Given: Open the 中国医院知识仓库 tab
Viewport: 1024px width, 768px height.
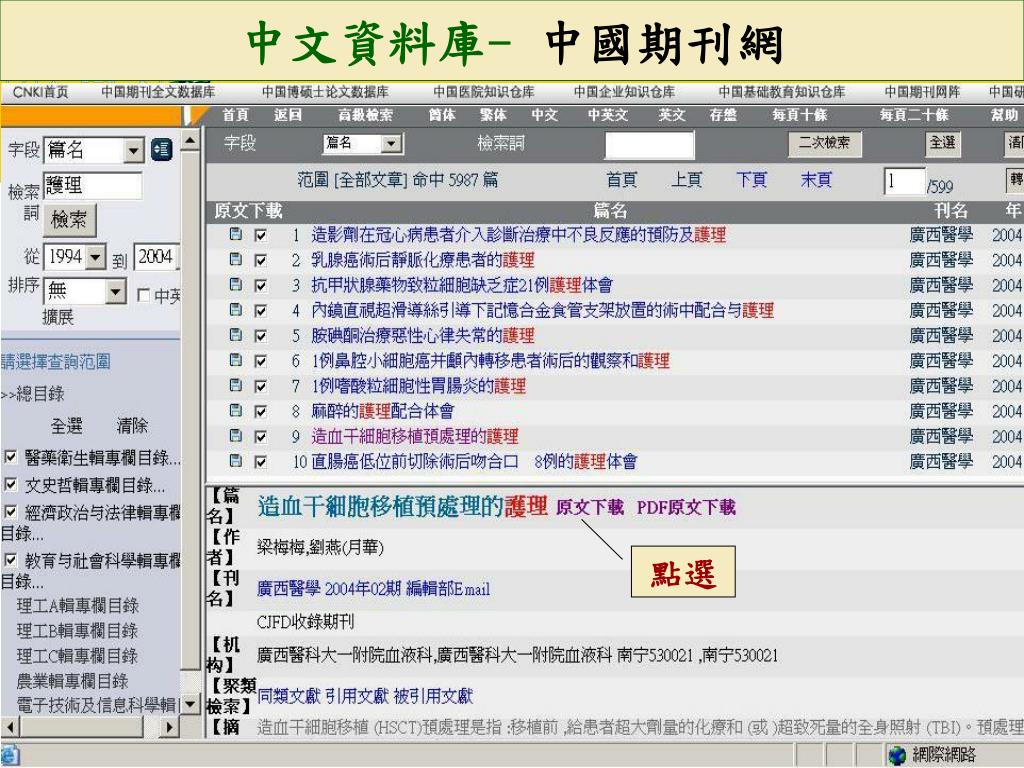Looking at the screenshot, I should tap(484, 92).
